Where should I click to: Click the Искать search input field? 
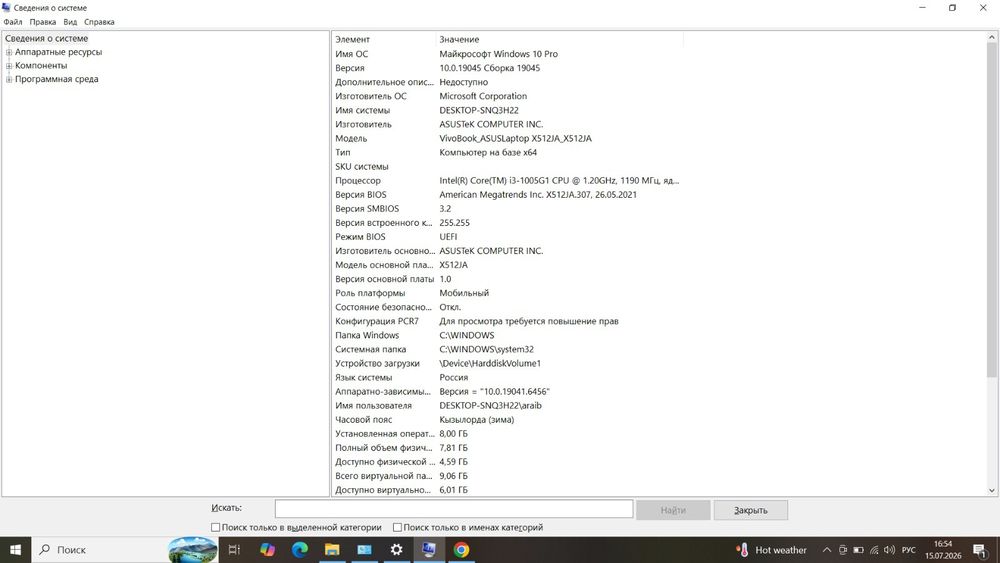(x=454, y=509)
